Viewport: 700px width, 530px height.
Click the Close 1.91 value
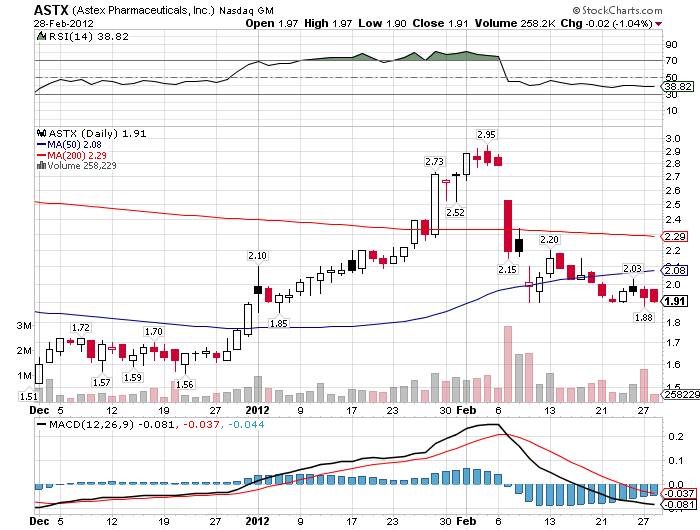pyautogui.click(x=440, y=23)
